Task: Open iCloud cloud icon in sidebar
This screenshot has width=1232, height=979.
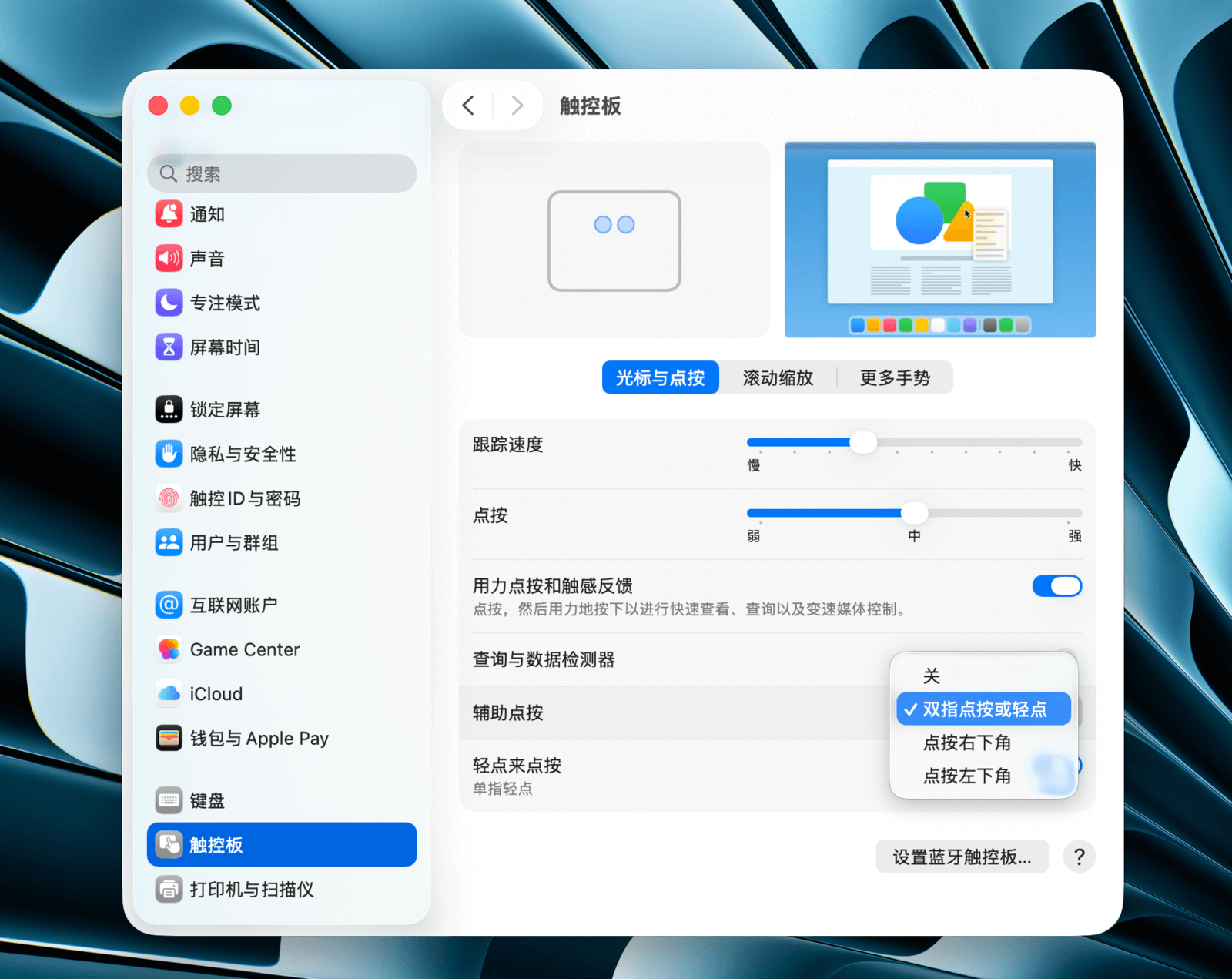Action: coord(169,694)
